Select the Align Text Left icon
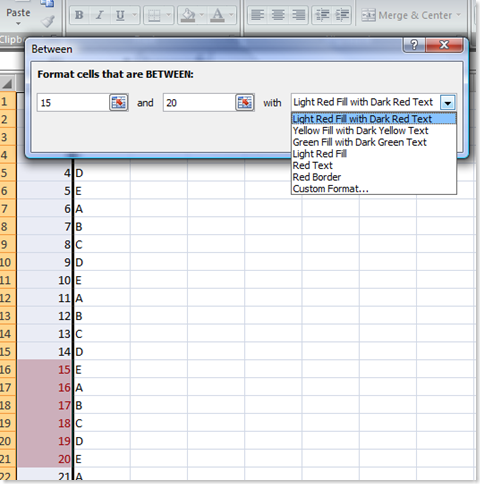The height and width of the screenshot is (484, 480). click(258, 15)
